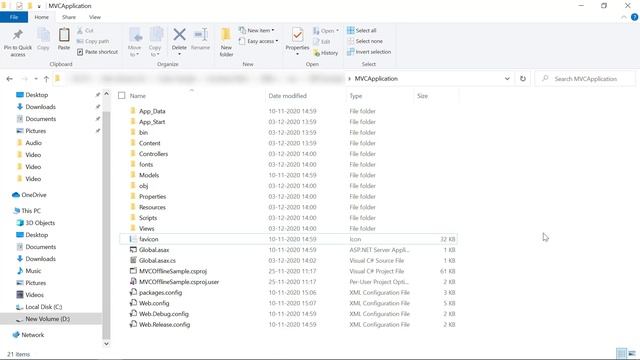640x360 pixels.
Task: Click the Edit command in ribbon
Action: pos(322,42)
